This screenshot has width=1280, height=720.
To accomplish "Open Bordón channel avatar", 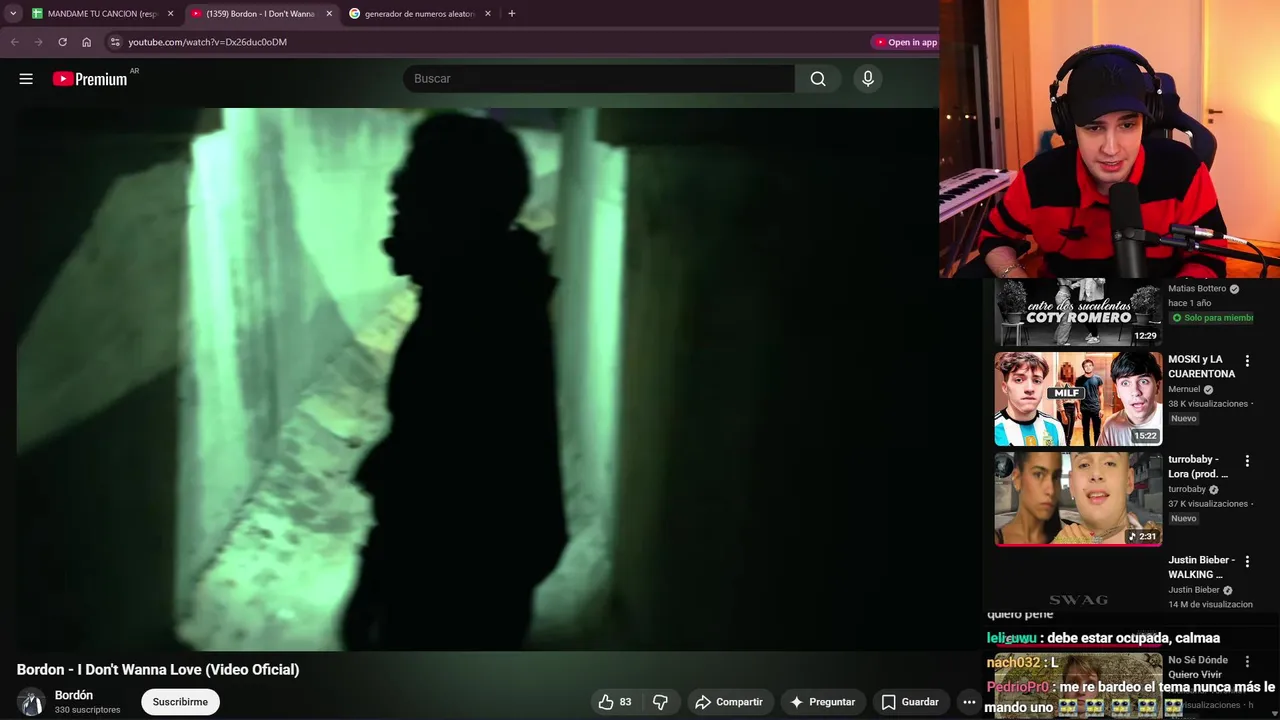I will (x=31, y=702).
